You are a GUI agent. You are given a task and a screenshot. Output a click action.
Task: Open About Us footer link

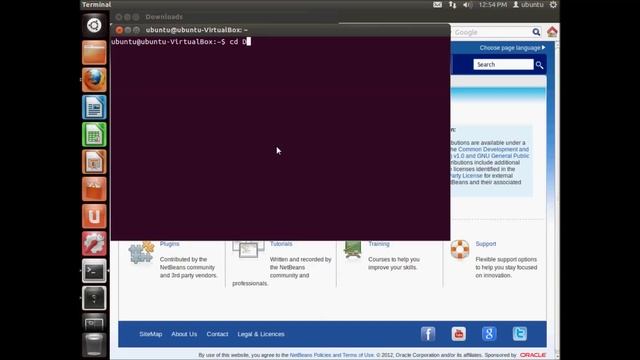point(184,334)
